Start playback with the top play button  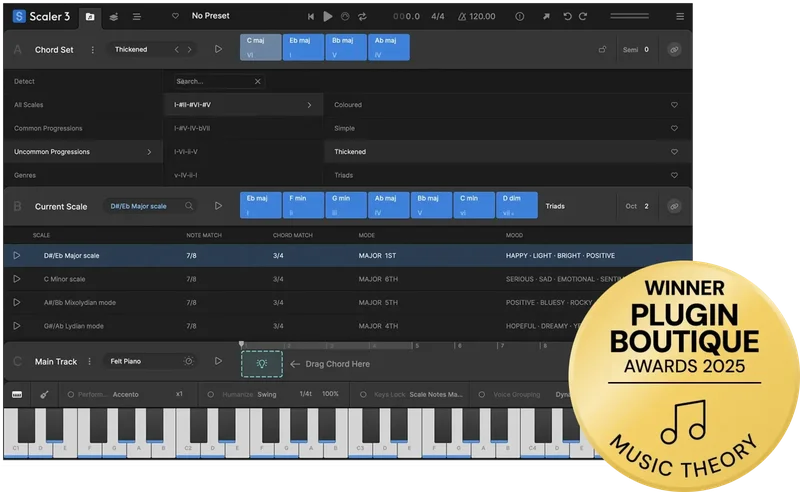(328, 16)
